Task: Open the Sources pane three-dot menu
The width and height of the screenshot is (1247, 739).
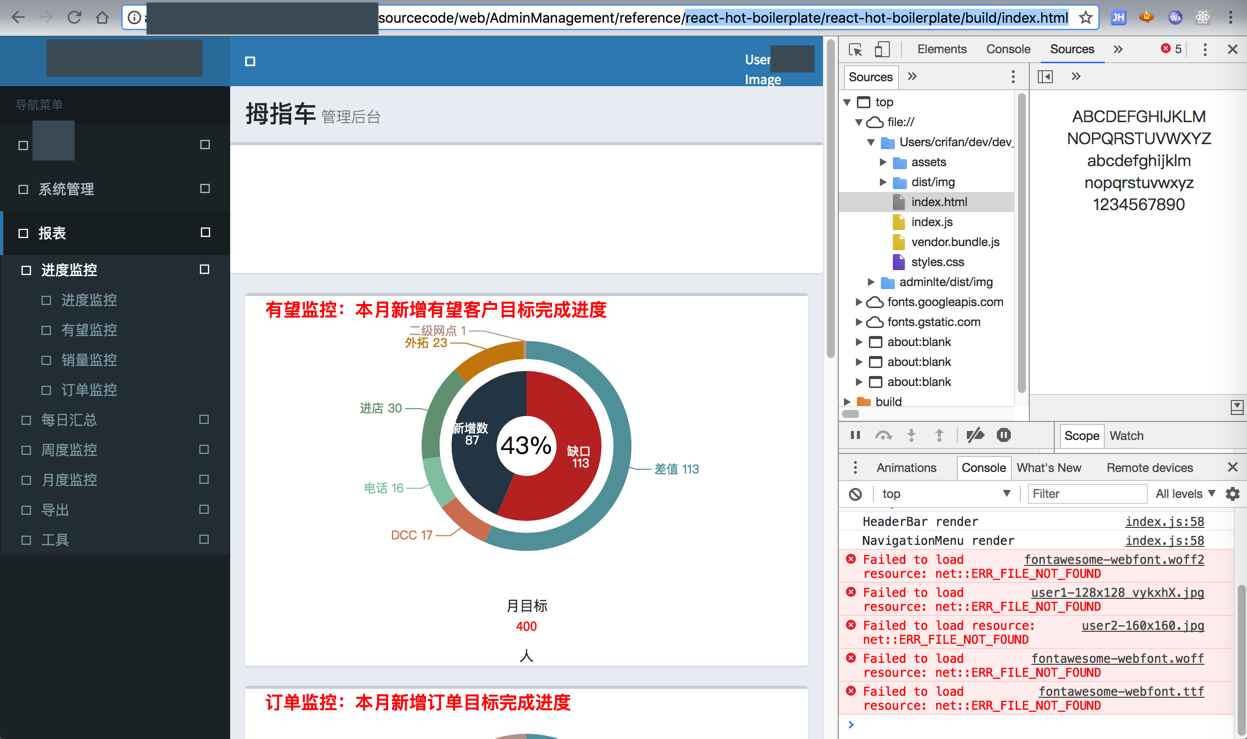Action: (x=1013, y=77)
